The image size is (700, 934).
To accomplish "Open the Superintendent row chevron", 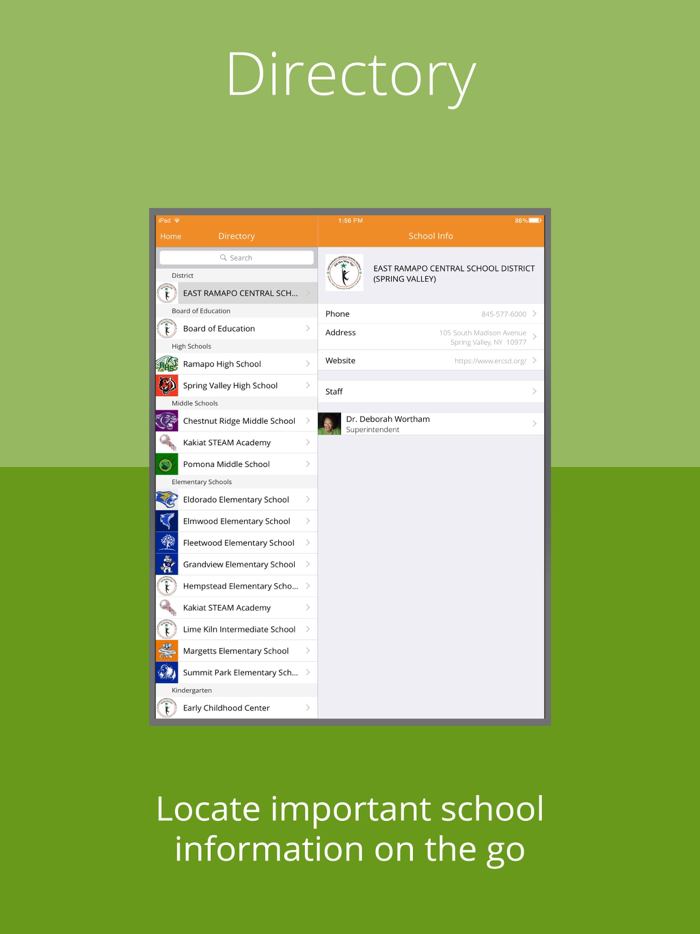I will [x=534, y=424].
